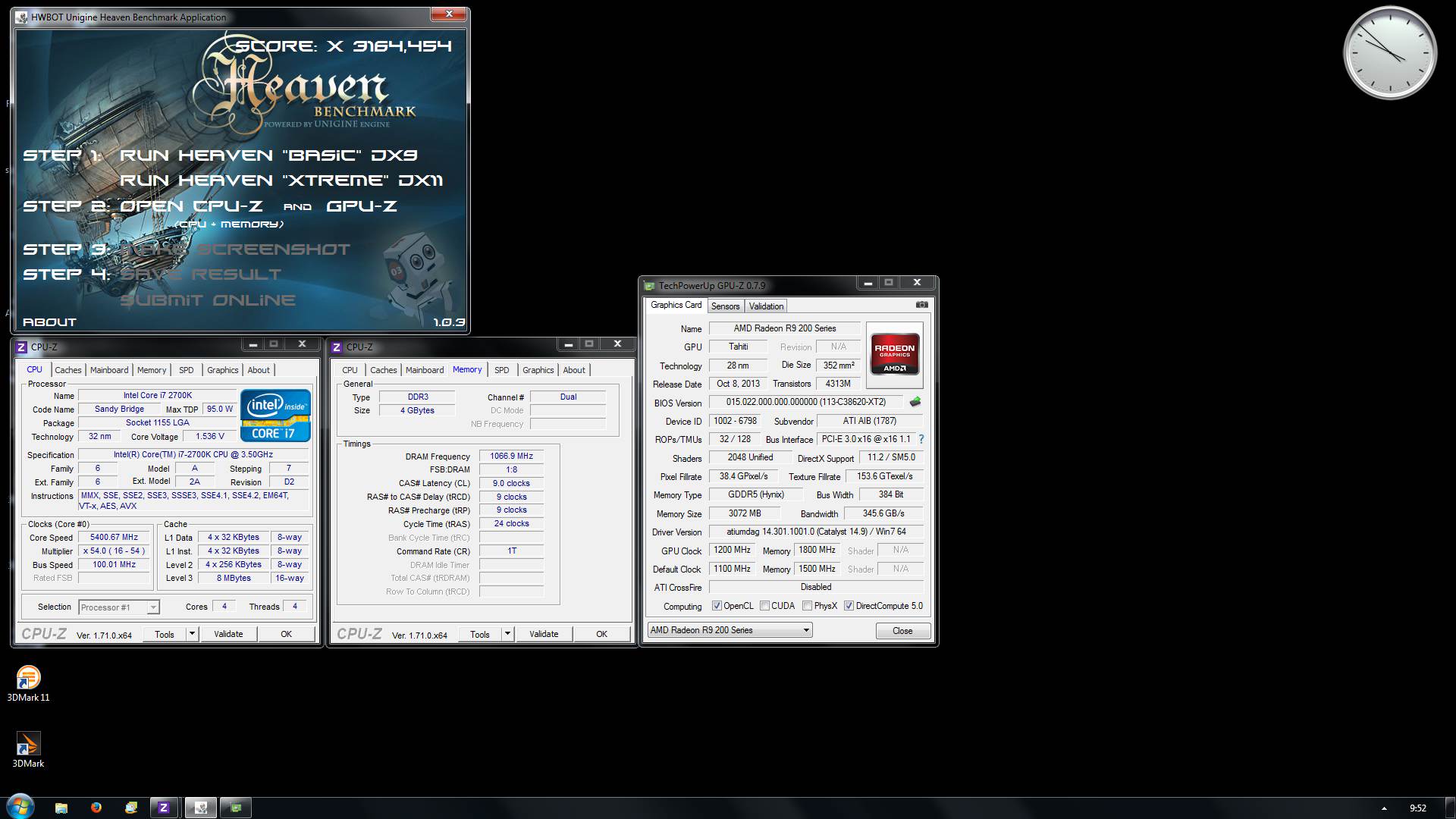This screenshot has height=819, width=1456.
Task: Click the taskbar clock showing 9:52
Action: (1418, 808)
